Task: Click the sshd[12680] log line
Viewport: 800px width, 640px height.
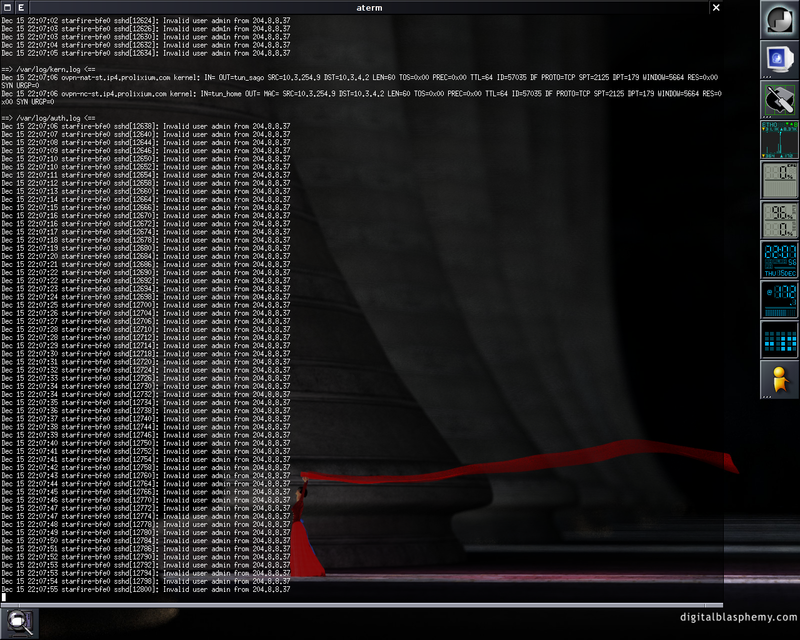Action: pos(146,248)
